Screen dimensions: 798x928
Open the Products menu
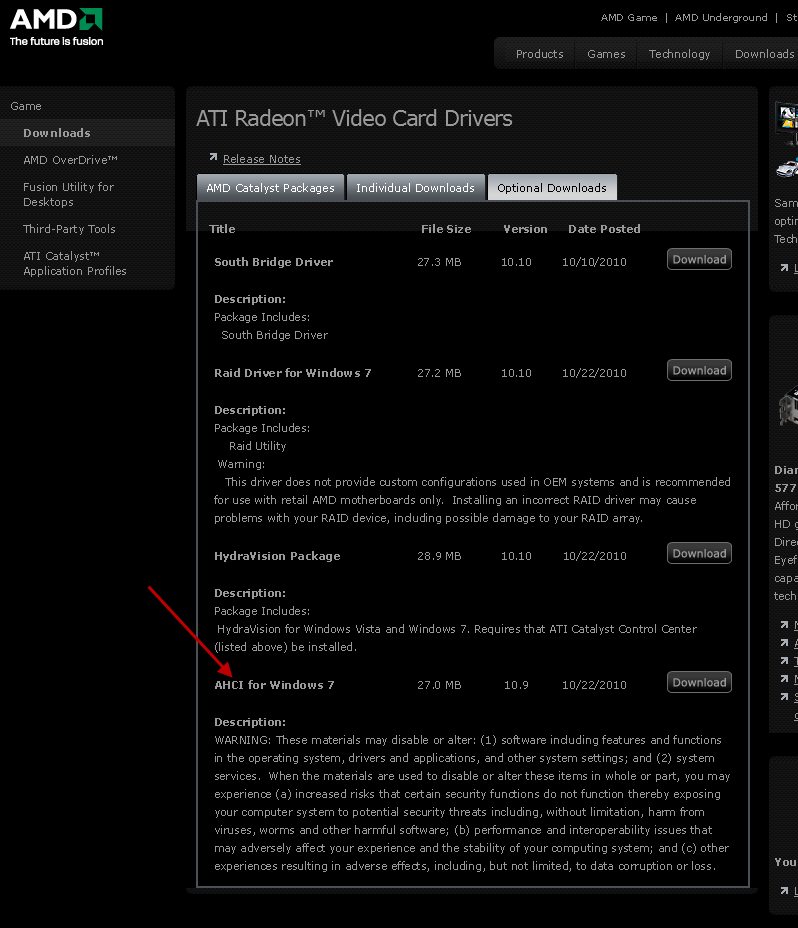539,54
